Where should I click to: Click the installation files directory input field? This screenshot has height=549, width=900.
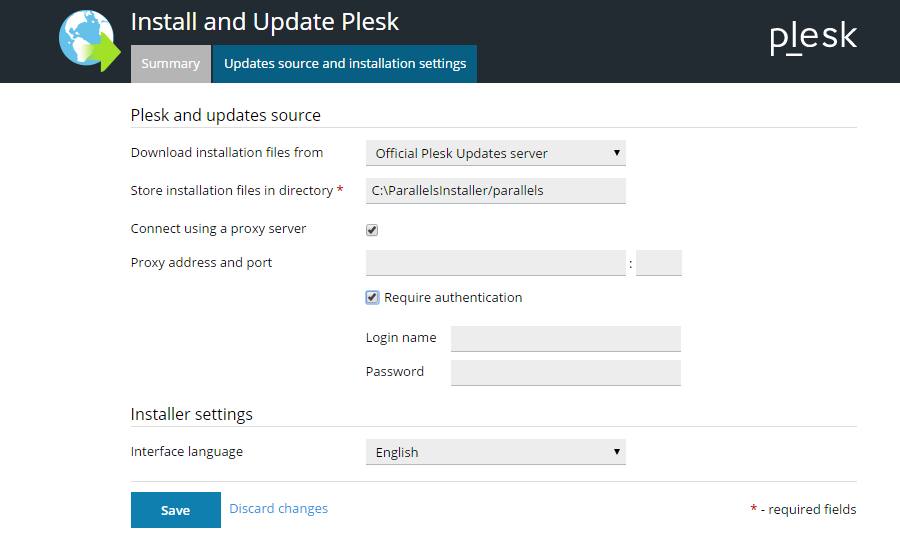(496, 191)
